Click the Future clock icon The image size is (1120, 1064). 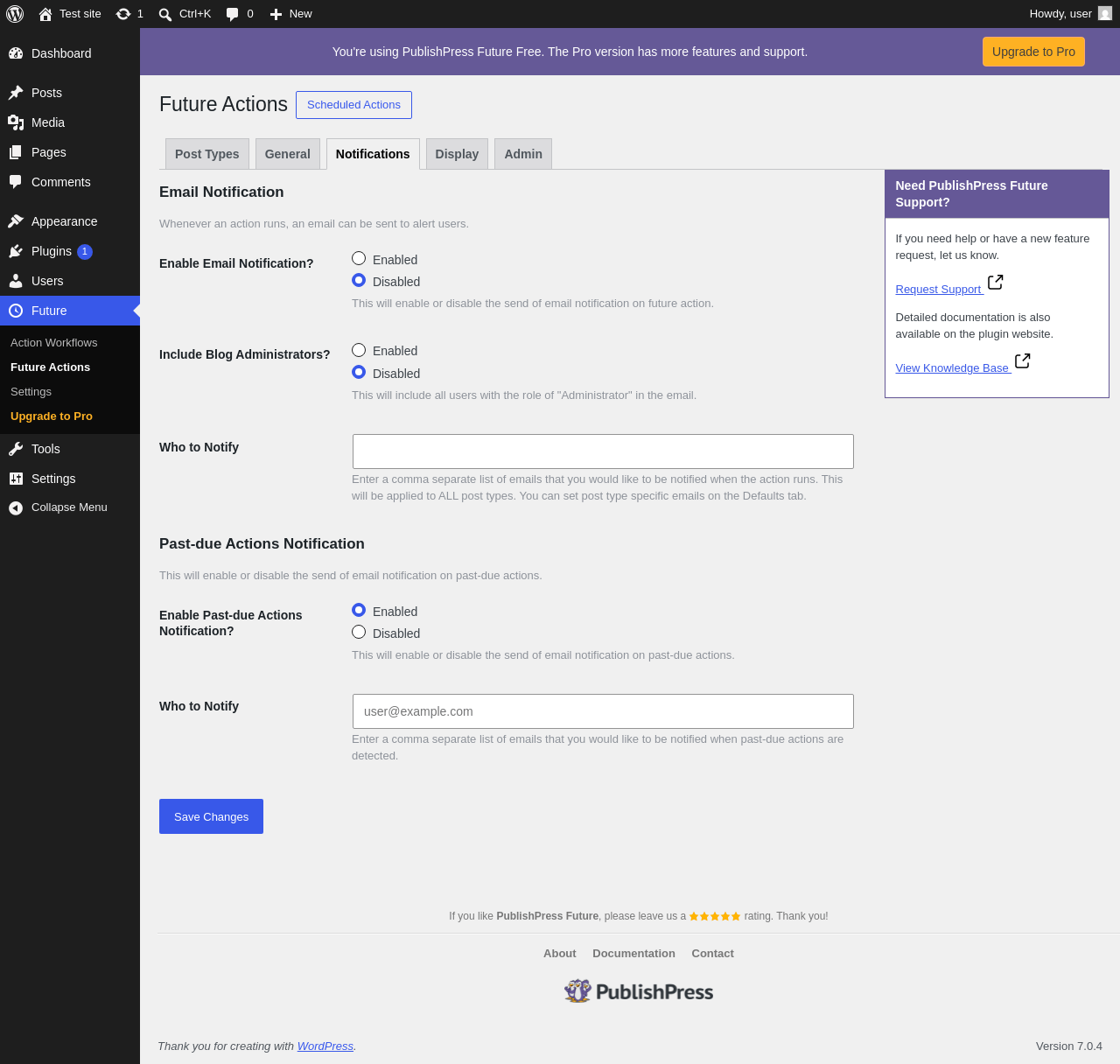pos(16,311)
